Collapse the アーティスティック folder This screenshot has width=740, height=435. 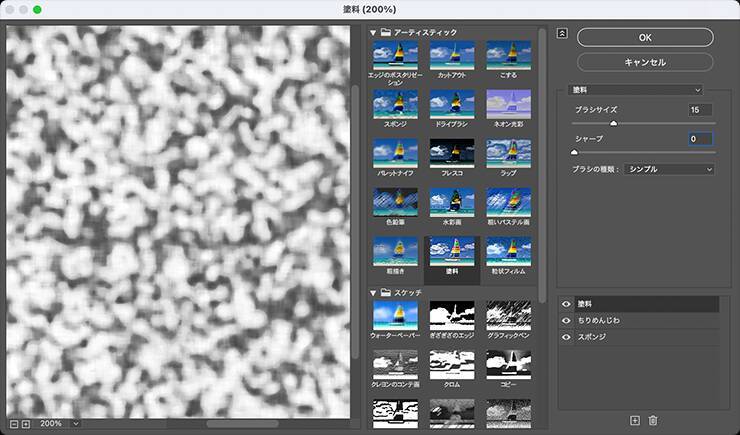372,33
